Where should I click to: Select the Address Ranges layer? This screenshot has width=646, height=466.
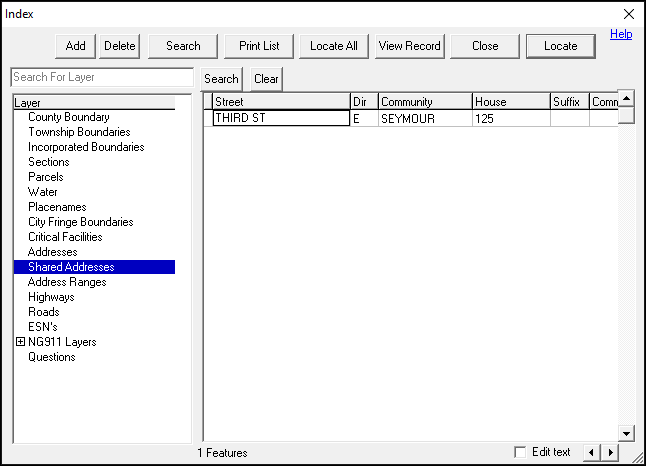click(x=67, y=282)
